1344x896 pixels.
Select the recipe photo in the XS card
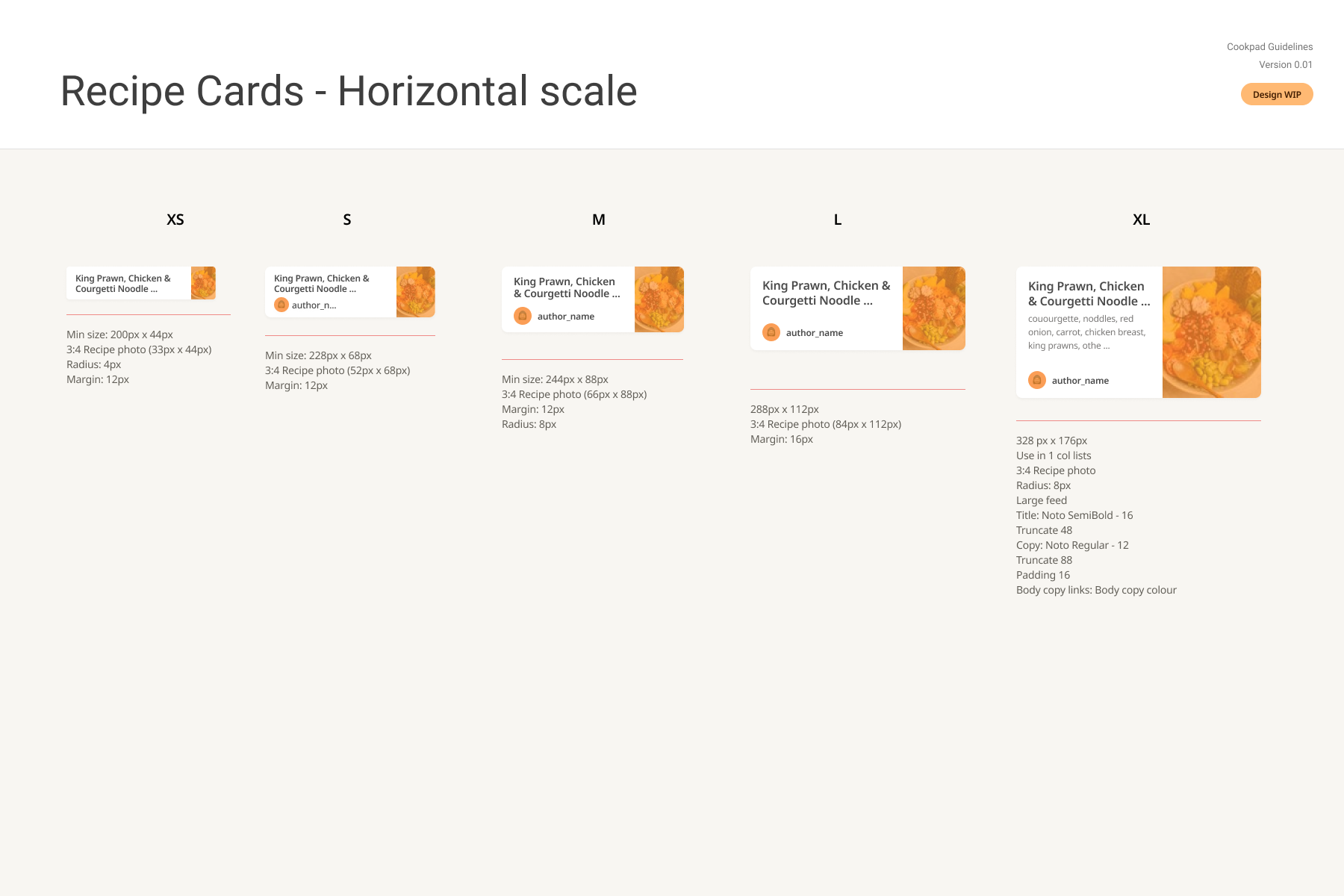[x=203, y=283]
